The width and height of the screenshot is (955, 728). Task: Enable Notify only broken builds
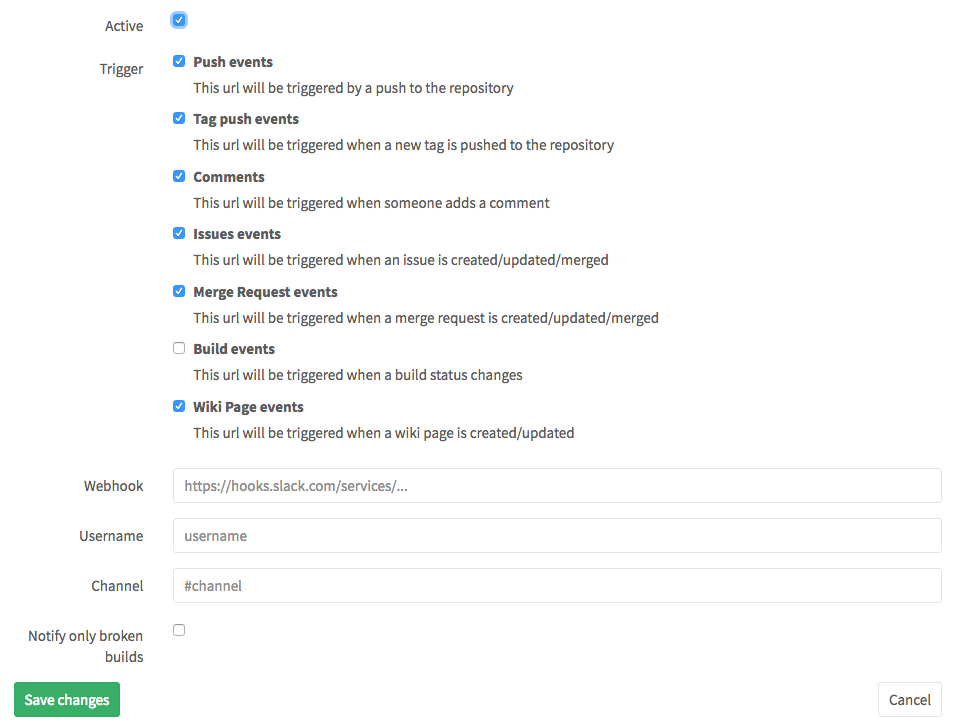point(179,630)
